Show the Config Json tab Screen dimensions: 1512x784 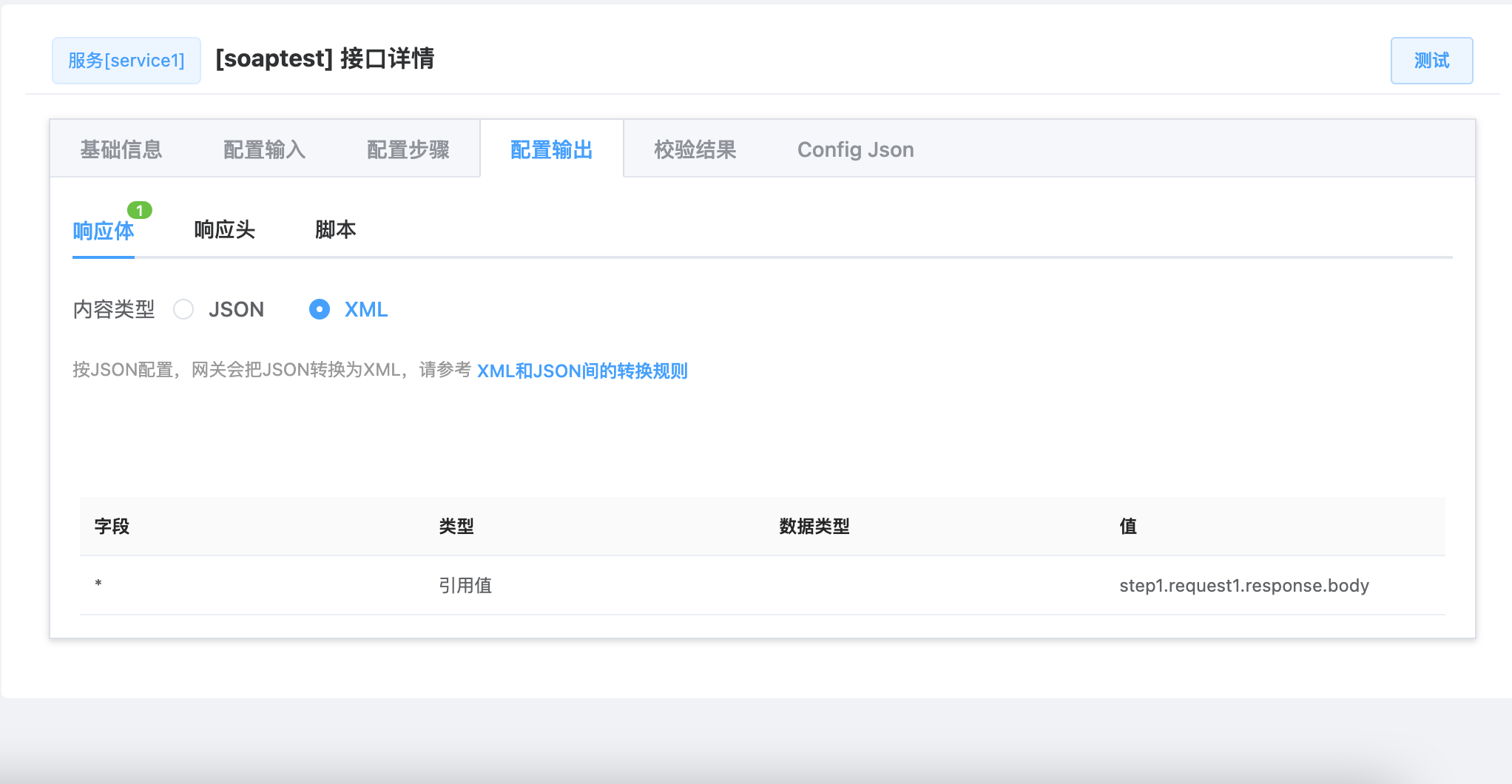pyautogui.click(x=856, y=149)
